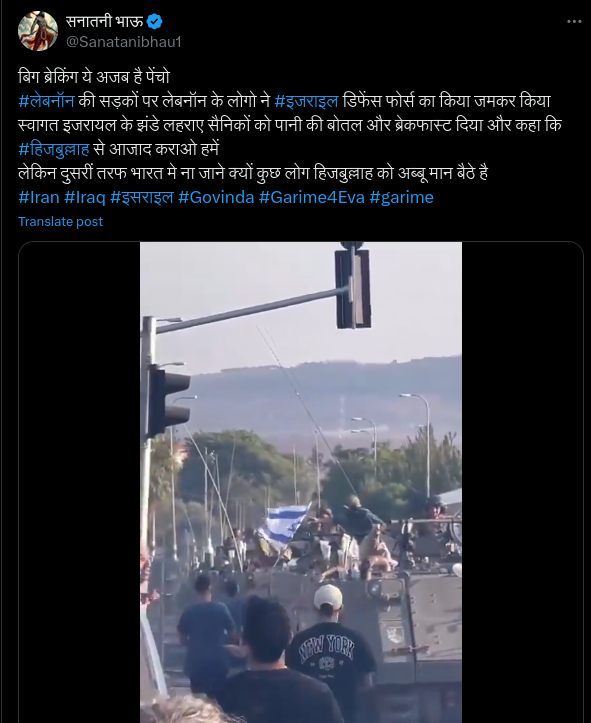Click the blue verified badge icon

154,21
